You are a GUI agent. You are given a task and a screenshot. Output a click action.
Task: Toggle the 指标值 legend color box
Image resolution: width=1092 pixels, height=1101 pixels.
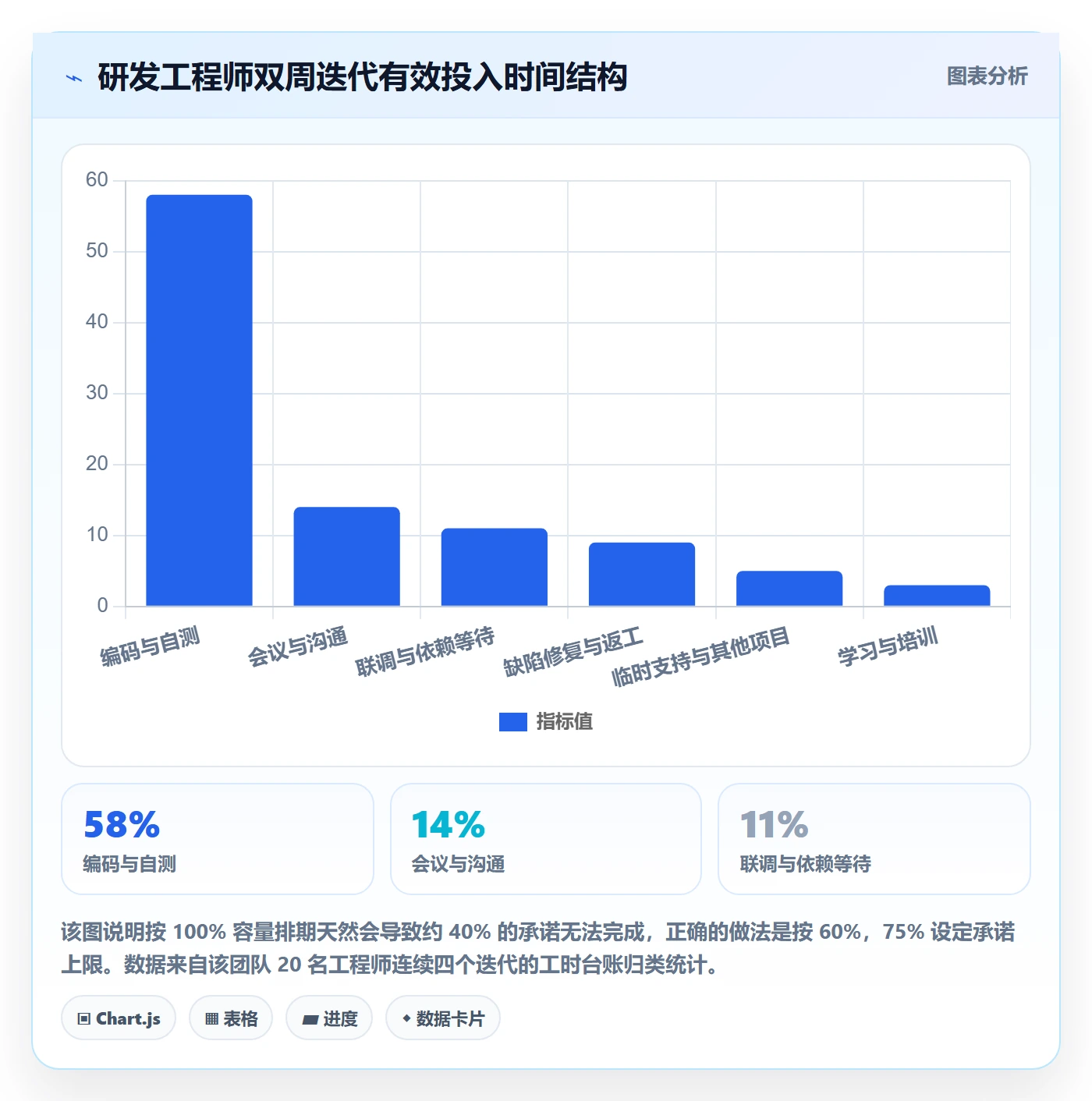(513, 722)
